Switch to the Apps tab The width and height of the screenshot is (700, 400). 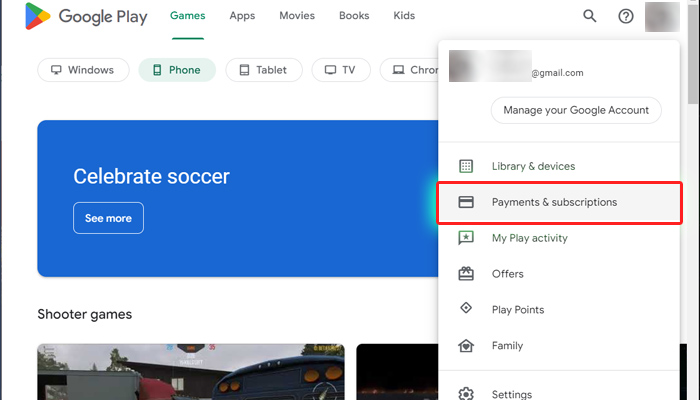pyautogui.click(x=242, y=16)
